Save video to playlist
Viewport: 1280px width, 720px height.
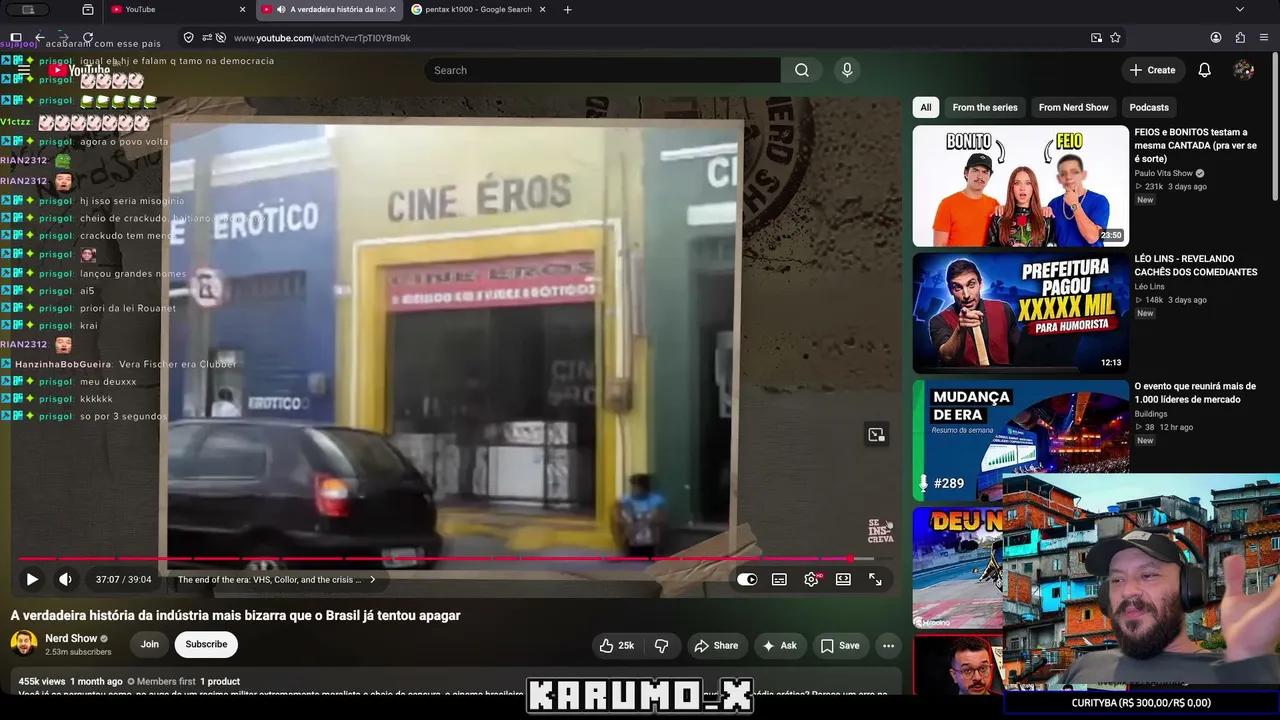pyautogui.click(x=840, y=645)
